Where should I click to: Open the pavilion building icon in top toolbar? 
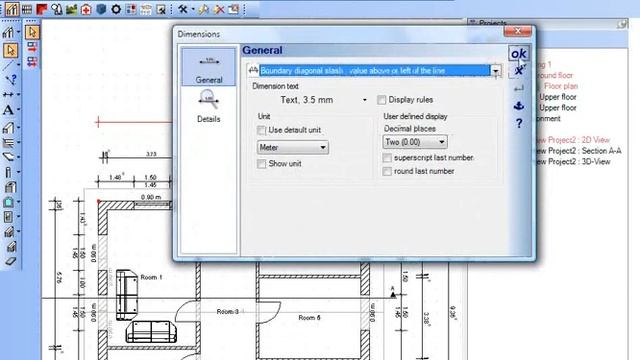146,9
